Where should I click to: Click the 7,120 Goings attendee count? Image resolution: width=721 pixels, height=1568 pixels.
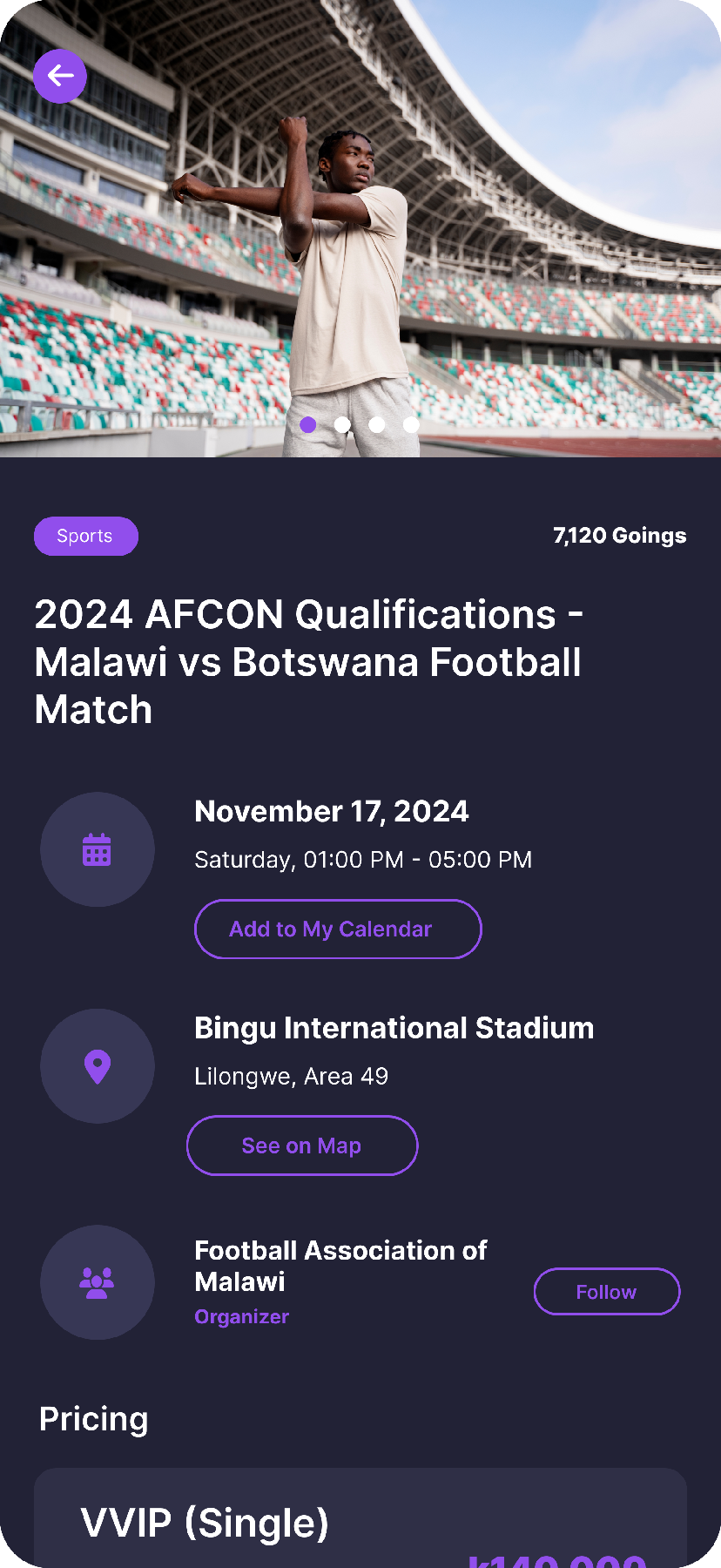pyautogui.click(x=619, y=536)
